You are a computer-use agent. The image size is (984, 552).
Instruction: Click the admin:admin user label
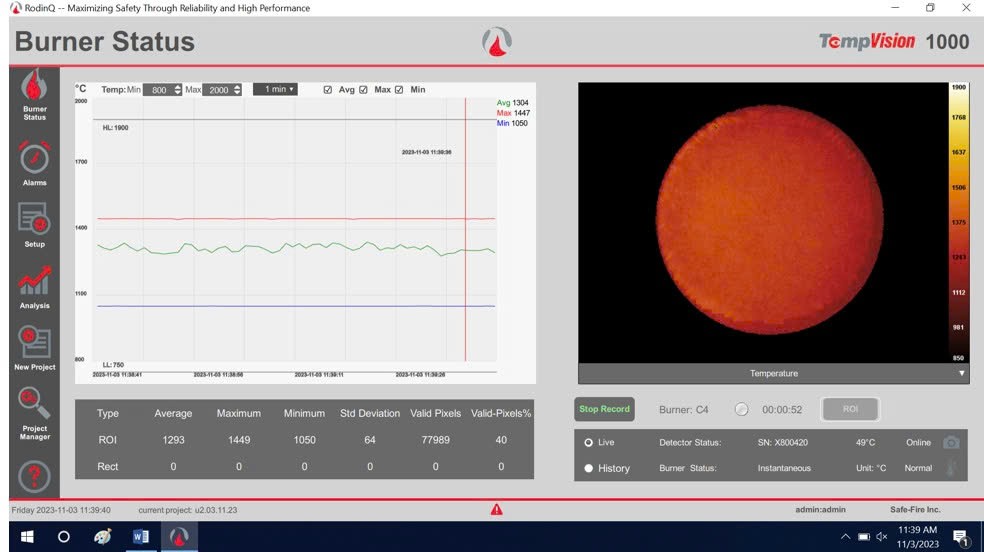820,509
